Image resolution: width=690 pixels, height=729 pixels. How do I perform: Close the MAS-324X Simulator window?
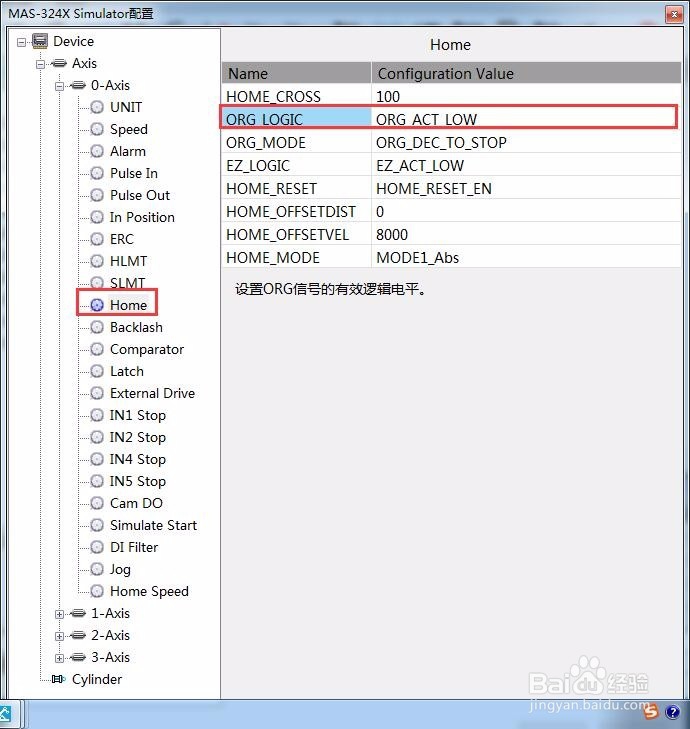[x=673, y=14]
